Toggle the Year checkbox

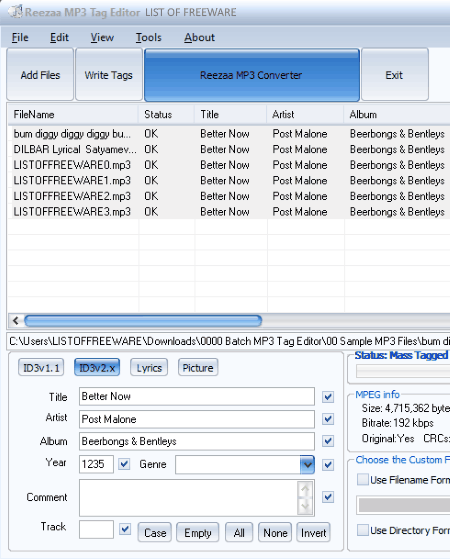click(x=124, y=464)
